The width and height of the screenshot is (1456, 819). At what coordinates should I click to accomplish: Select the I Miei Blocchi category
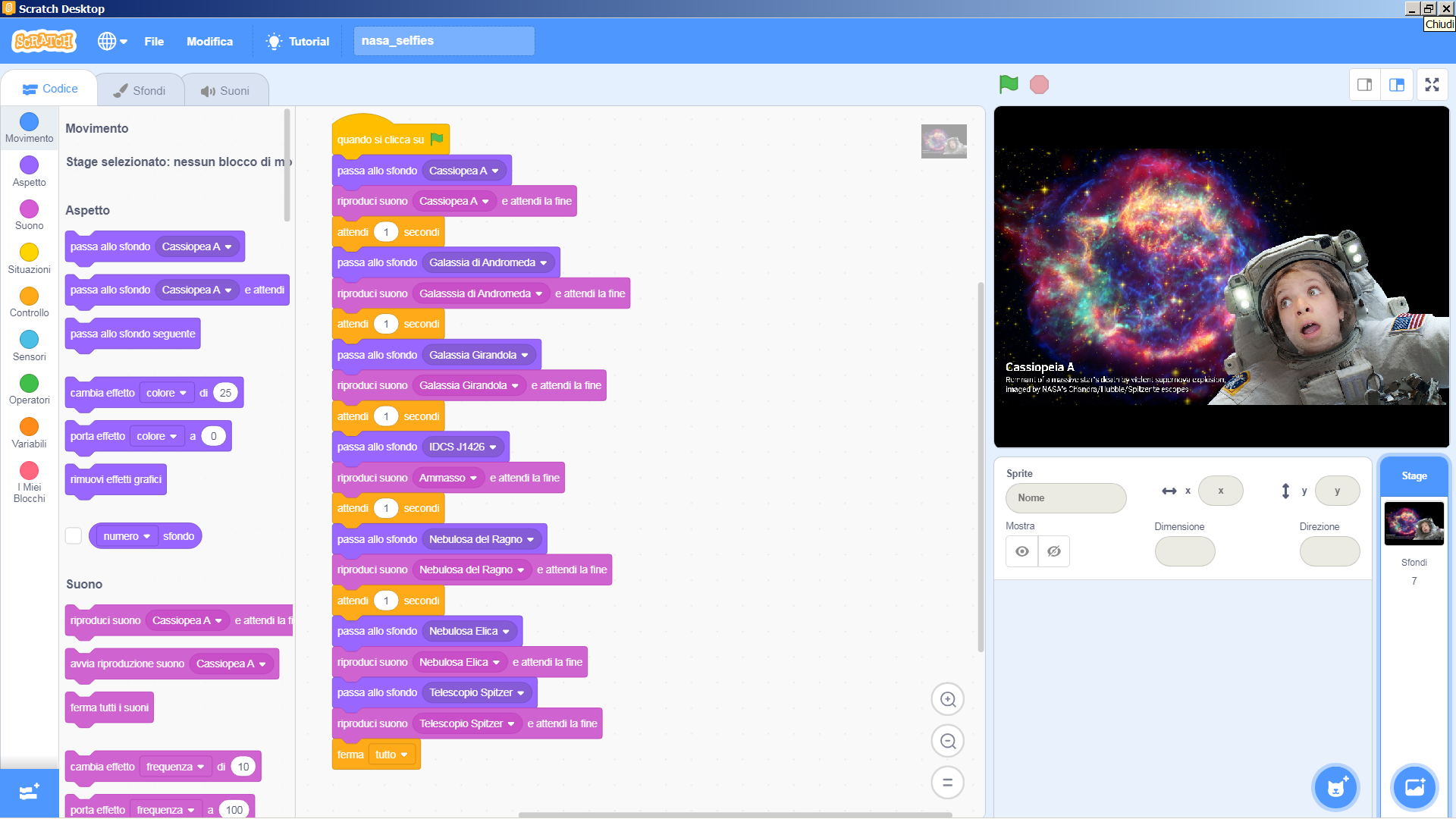pos(30,482)
